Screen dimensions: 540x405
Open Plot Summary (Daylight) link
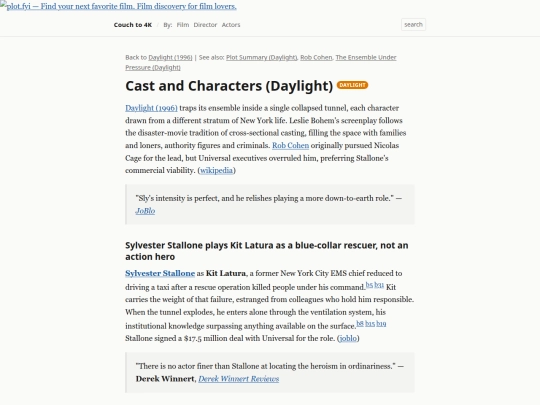point(261,58)
